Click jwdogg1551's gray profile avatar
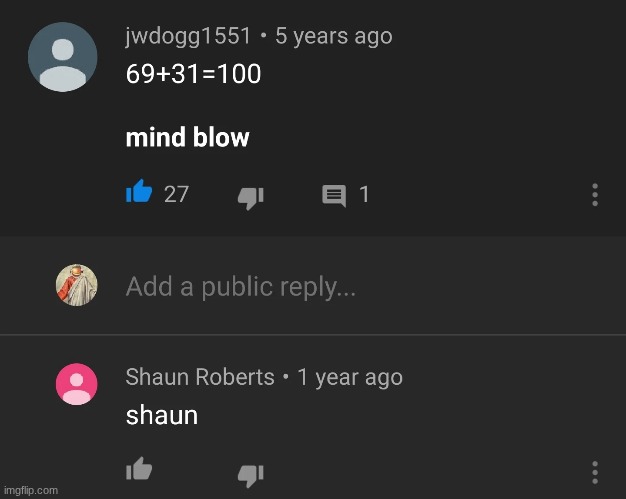 click(63, 57)
